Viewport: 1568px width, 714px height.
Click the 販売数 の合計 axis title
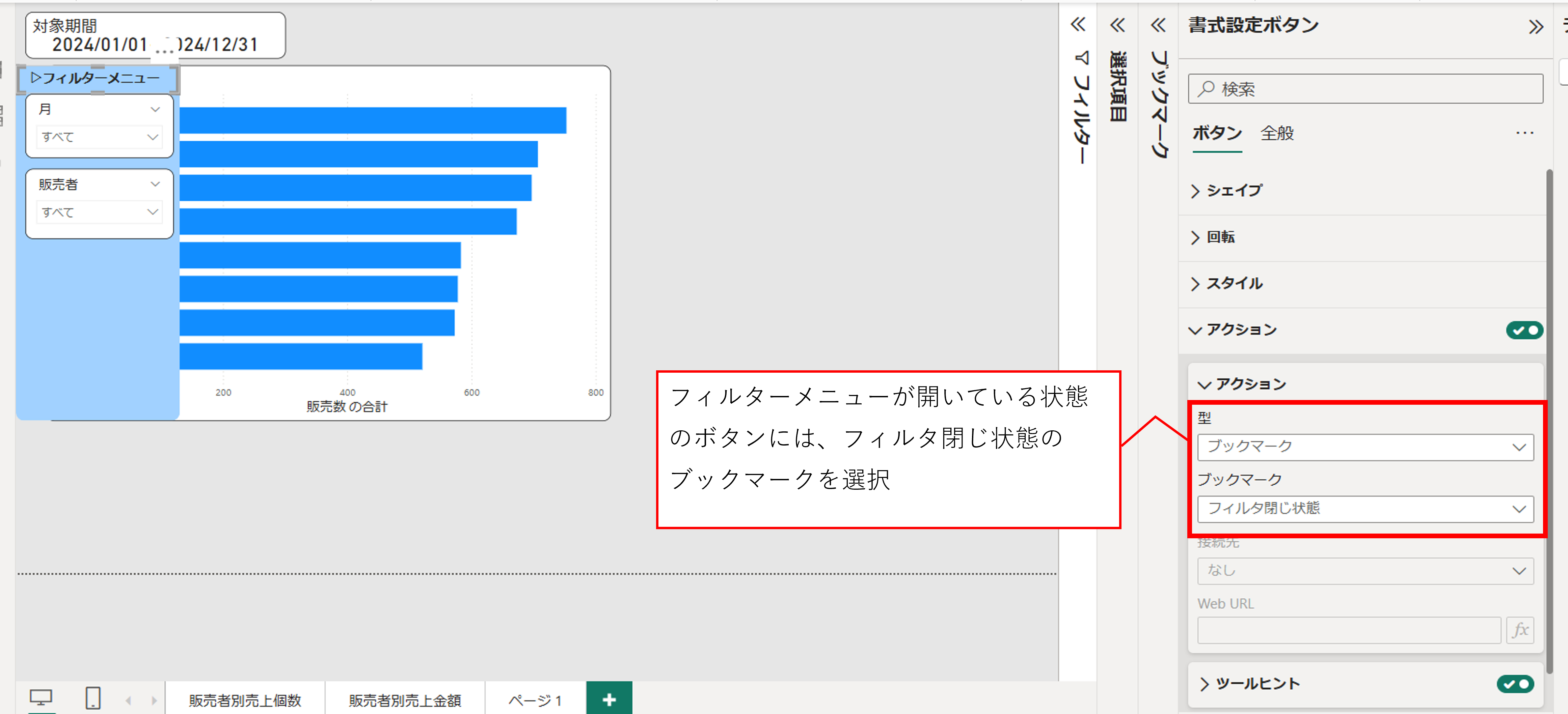(347, 406)
